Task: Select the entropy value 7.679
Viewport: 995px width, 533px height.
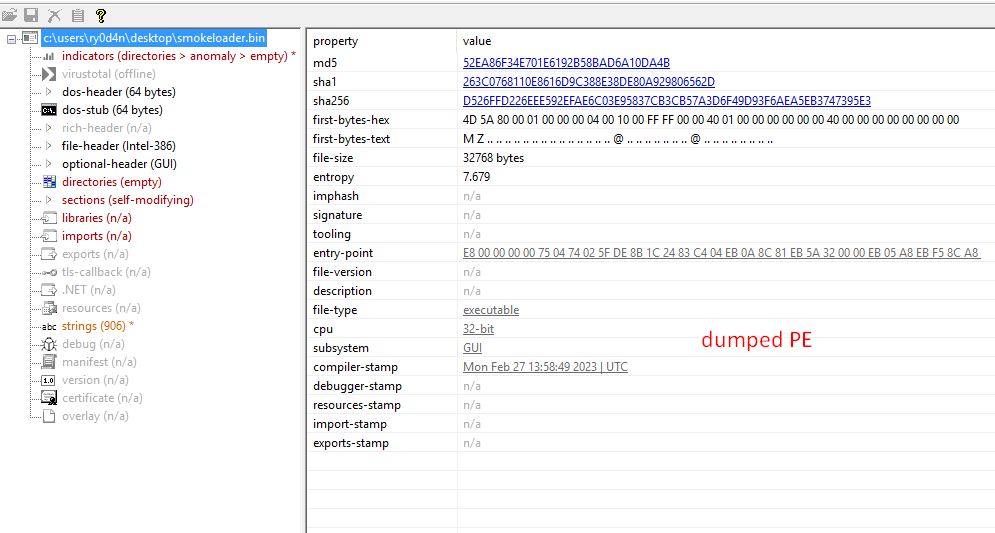Action: [476, 177]
